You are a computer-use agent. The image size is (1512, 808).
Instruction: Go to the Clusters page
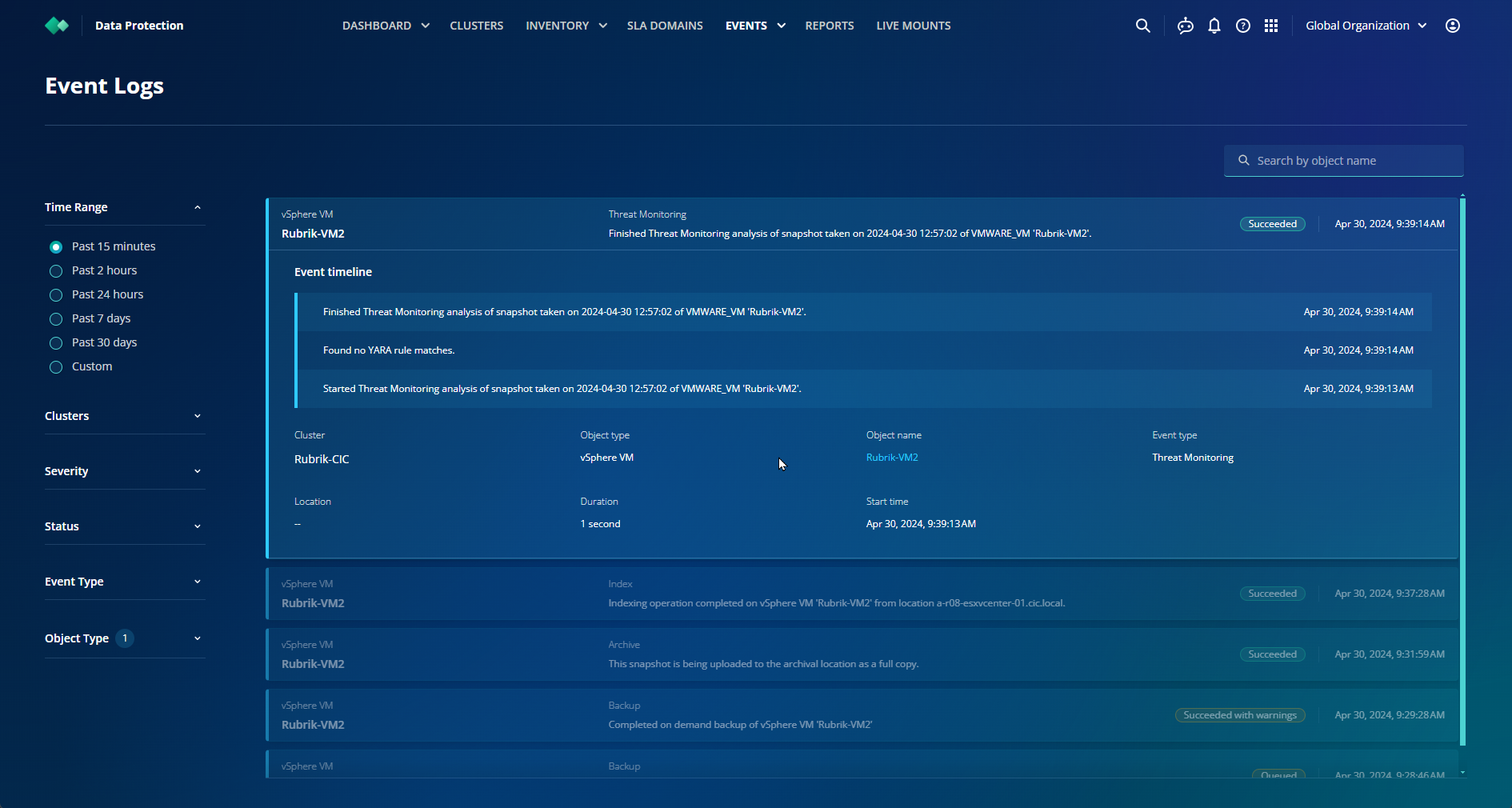477,26
